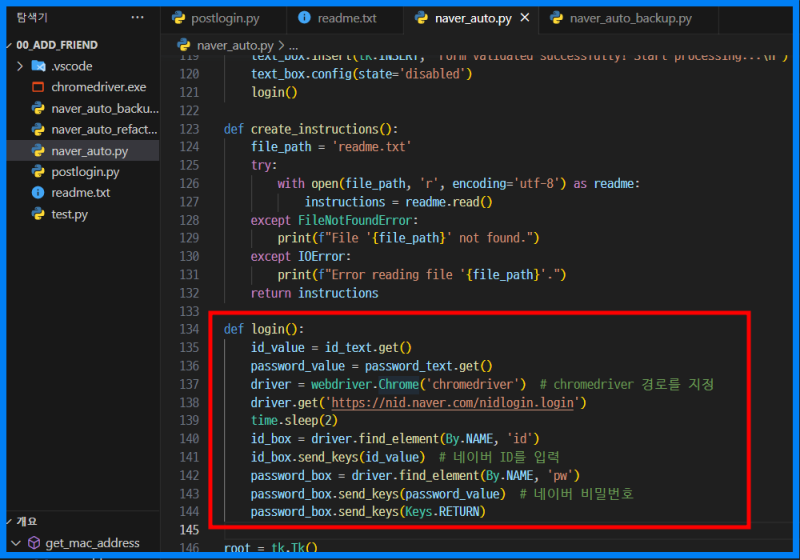Screen dimensions: 800x560
Task: Open the Explorer more actions ellipsis menu
Action: (137, 17)
